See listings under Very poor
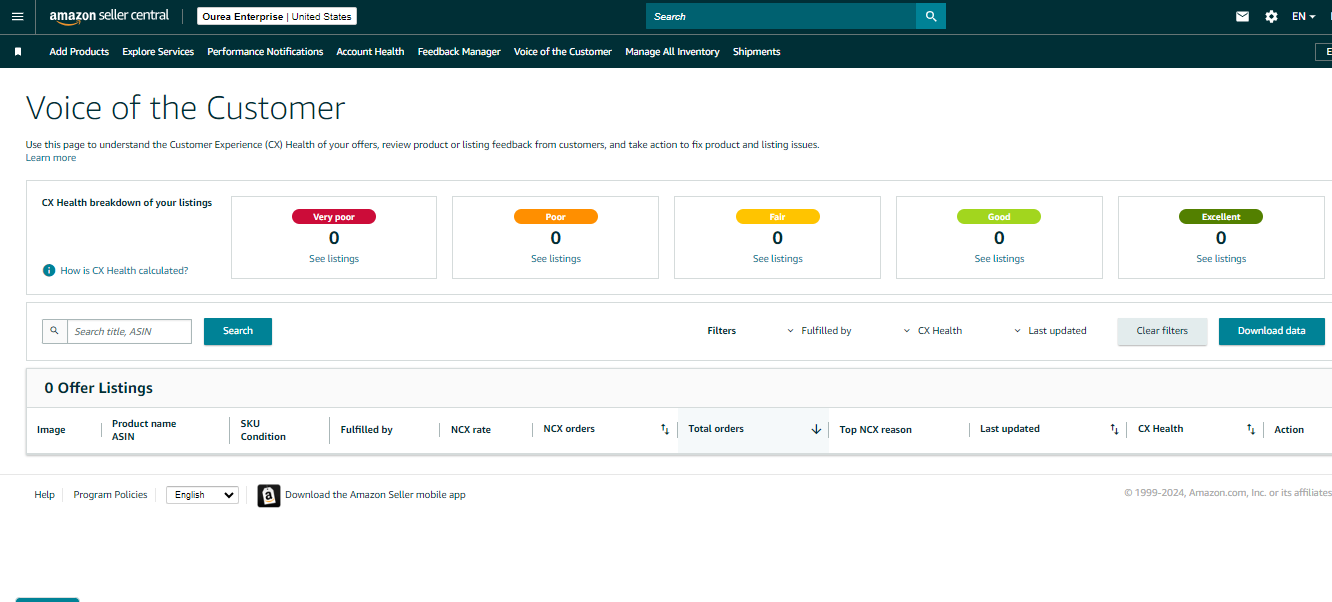 (x=334, y=259)
